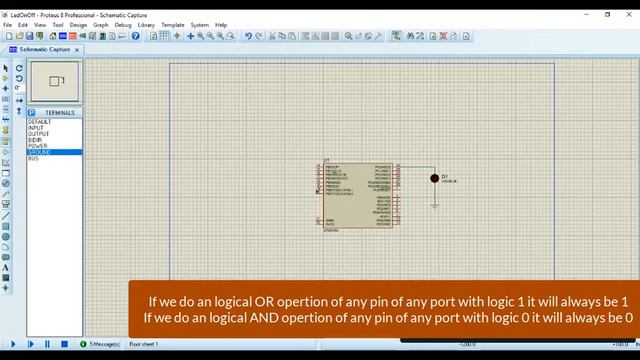Click the Remove/Delete Sheet red icon
The height and width of the screenshot is (360, 640).
pyautogui.click(x=443, y=36)
